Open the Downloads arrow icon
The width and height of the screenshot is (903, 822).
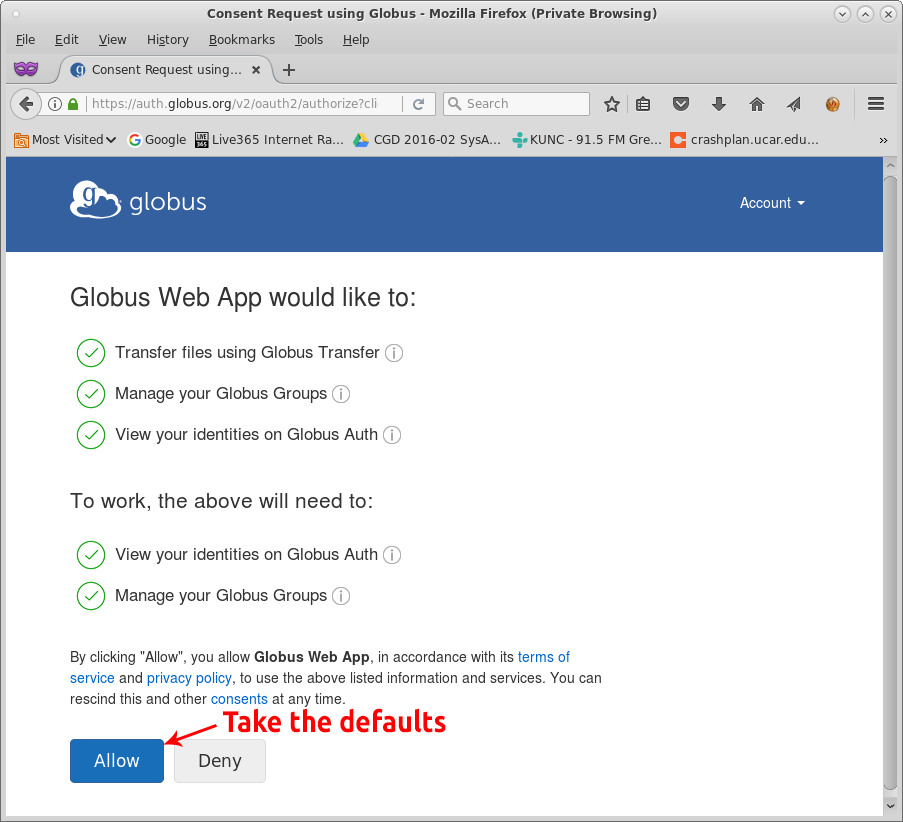click(718, 104)
